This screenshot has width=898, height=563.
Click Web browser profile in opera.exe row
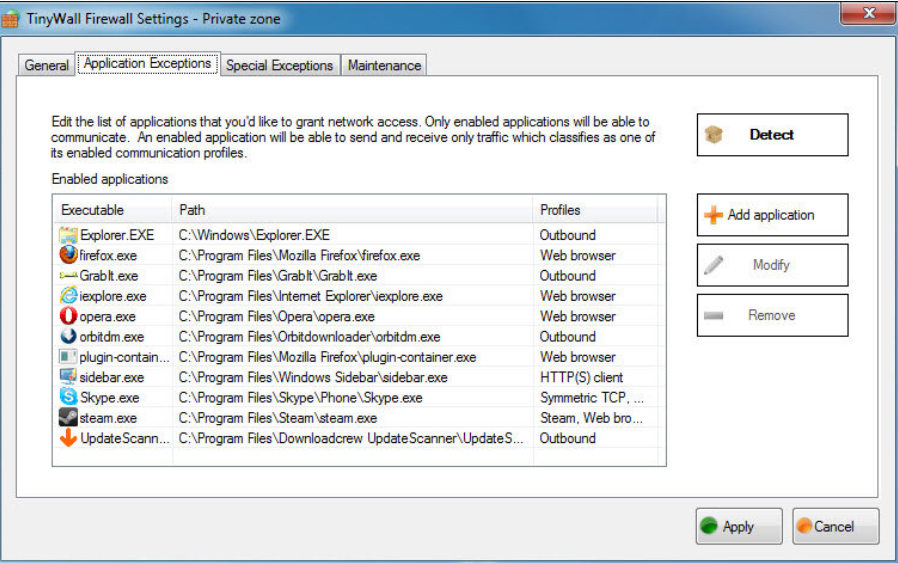click(x=578, y=317)
